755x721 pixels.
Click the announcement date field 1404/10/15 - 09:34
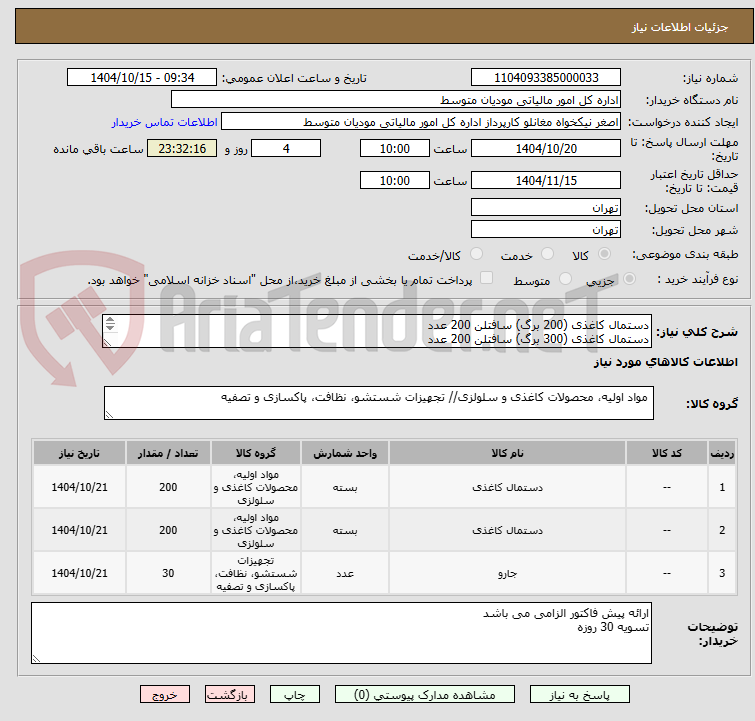(142, 78)
